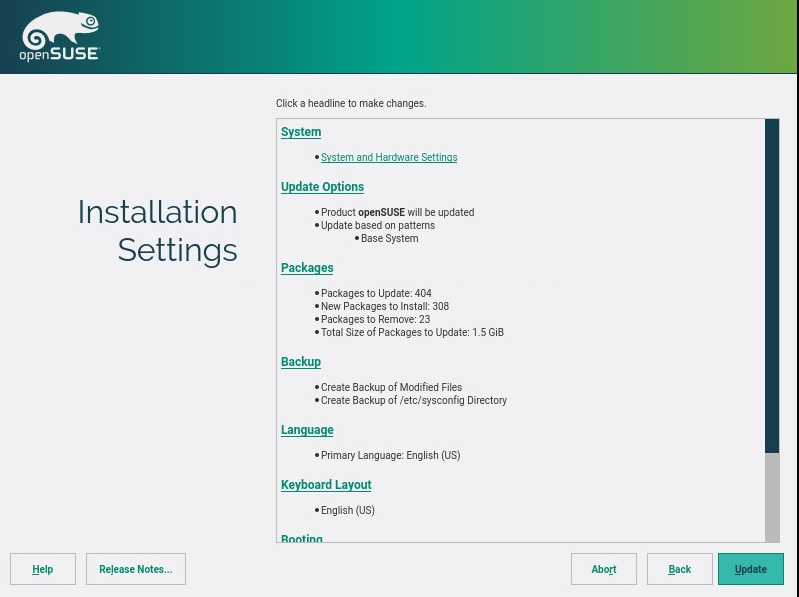Select 'Packages to Remove: 23' line

tap(376, 319)
